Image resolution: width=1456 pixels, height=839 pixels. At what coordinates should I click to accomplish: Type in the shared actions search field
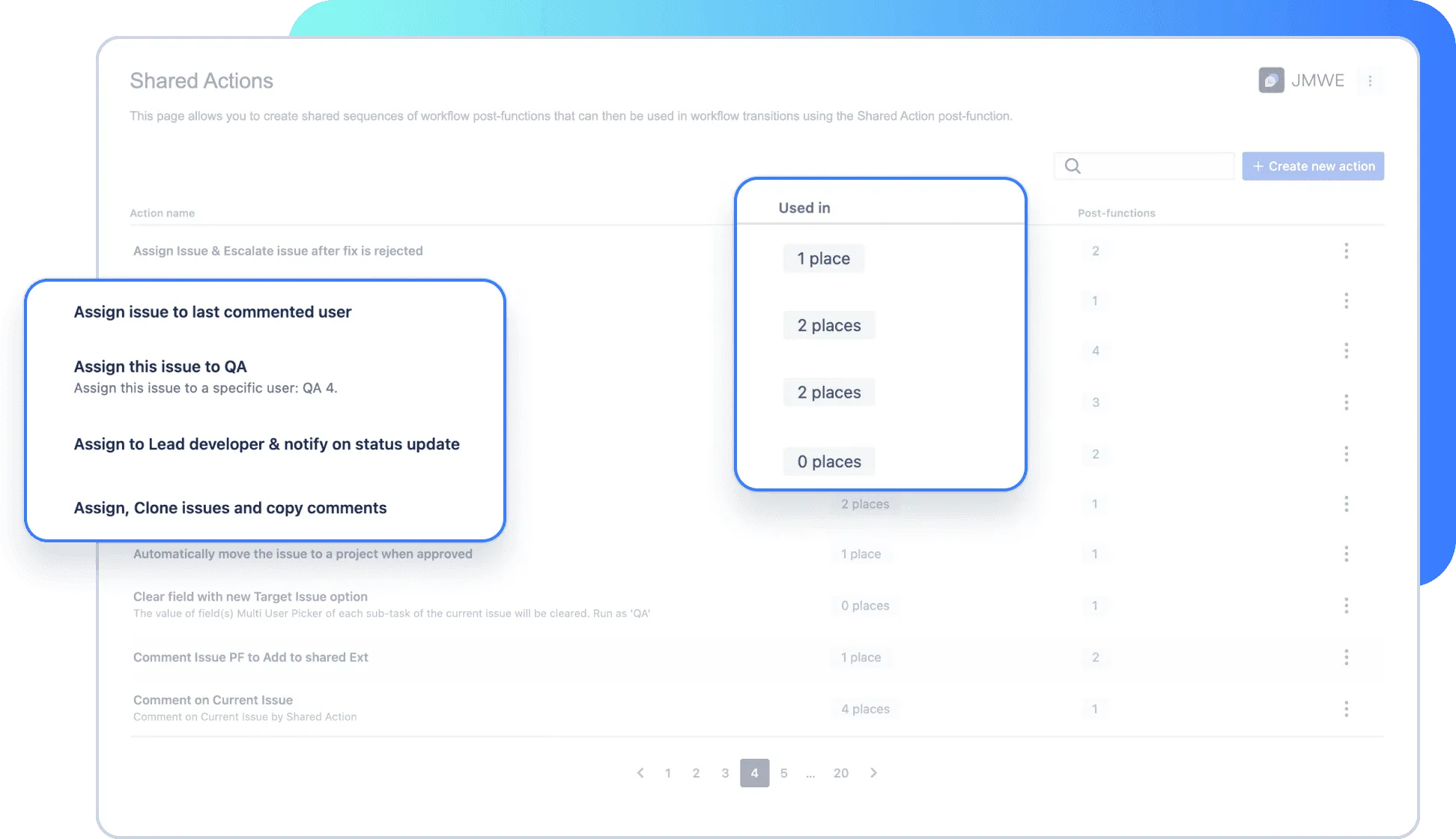(1156, 166)
